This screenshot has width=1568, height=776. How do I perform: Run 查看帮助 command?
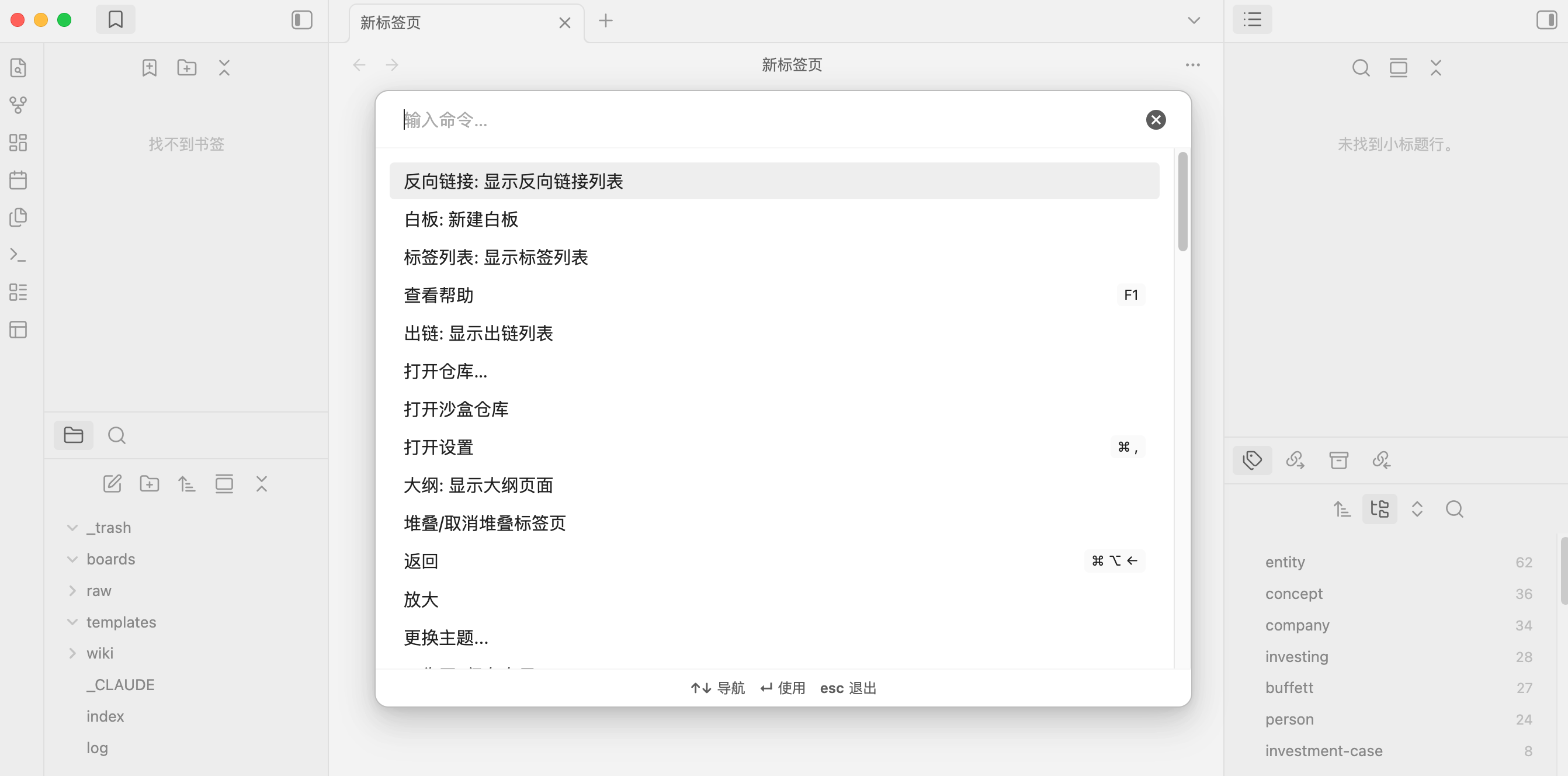(x=774, y=295)
